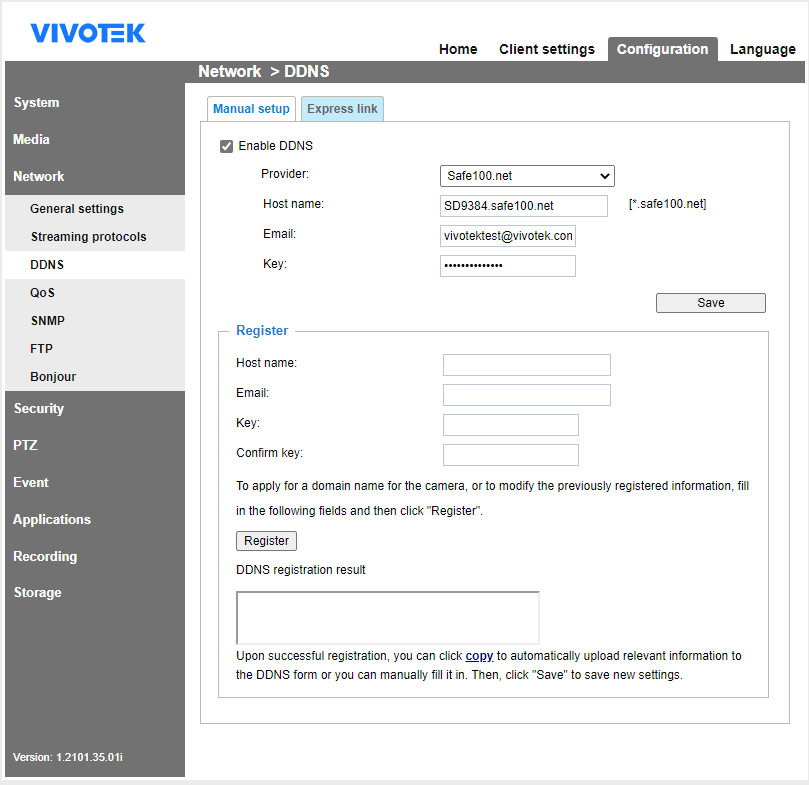The width and height of the screenshot is (809, 785).
Task: Click the Register button
Action: 266,541
